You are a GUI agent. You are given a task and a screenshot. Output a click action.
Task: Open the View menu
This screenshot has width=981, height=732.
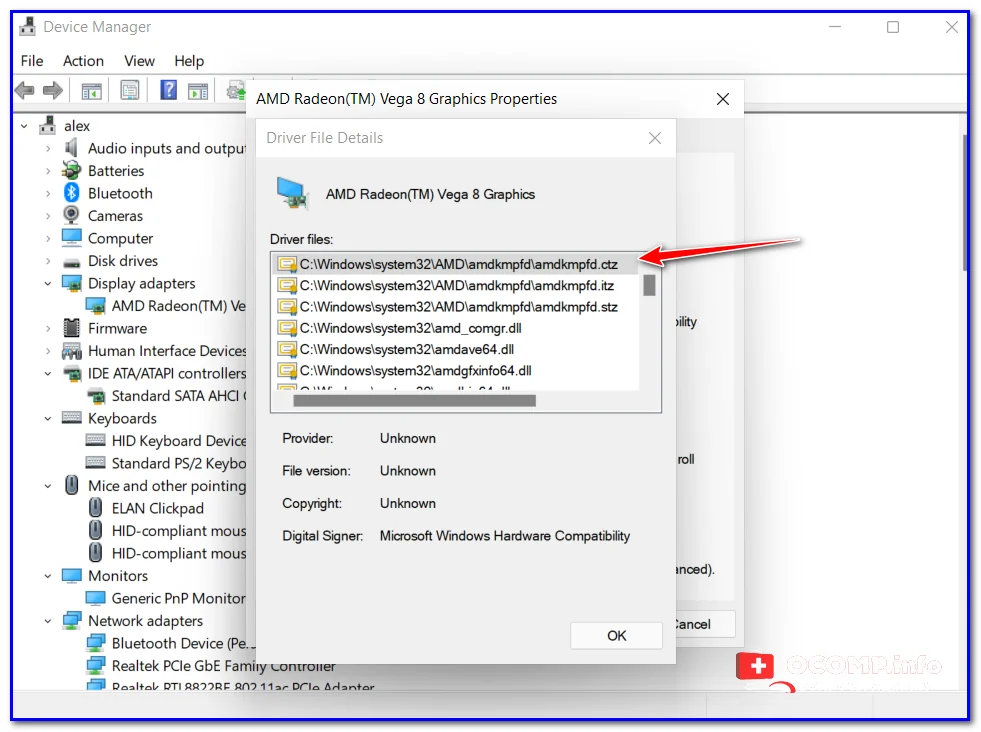click(139, 61)
